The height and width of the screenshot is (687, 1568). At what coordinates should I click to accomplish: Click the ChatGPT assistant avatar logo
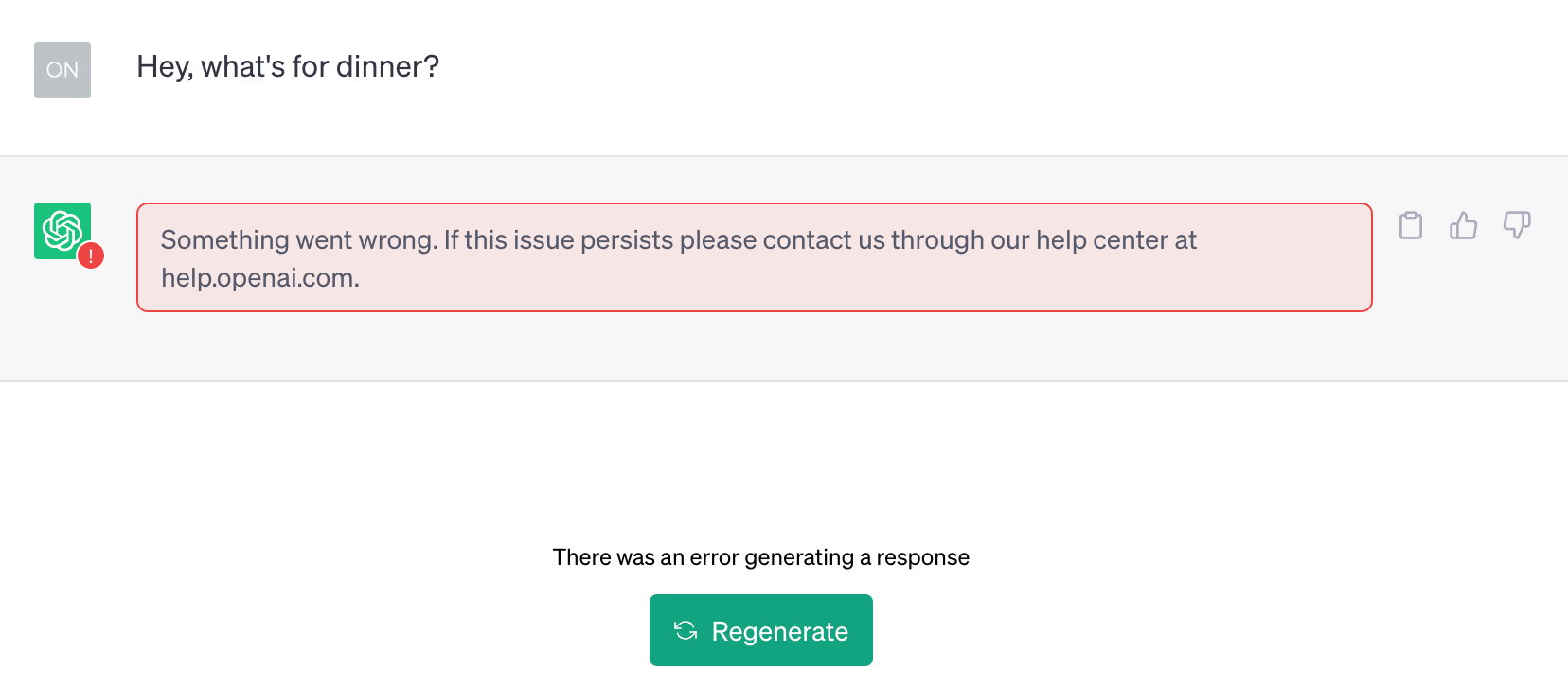(x=62, y=230)
